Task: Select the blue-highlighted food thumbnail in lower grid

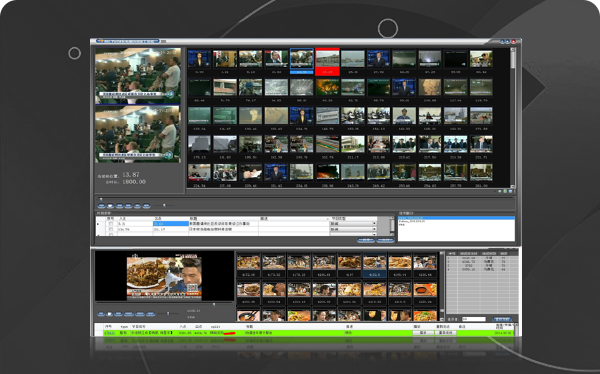Action: click(x=374, y=265)
